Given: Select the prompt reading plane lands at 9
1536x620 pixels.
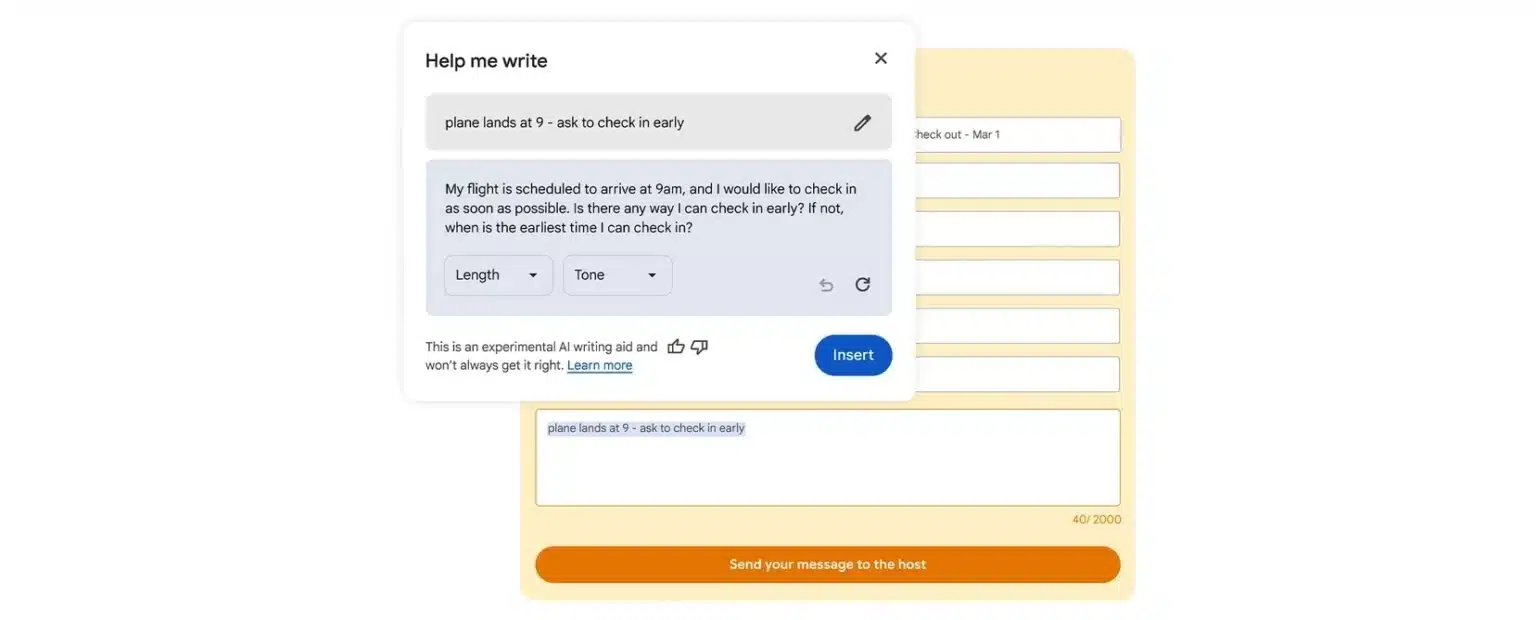Looking at the screenshot, I should tap(563, 121).
